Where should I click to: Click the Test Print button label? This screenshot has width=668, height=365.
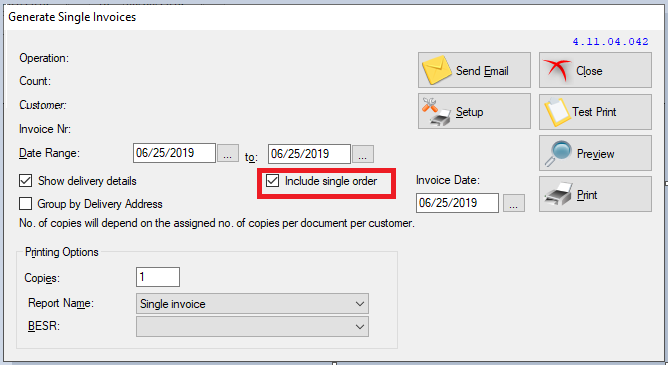point(594,112)
